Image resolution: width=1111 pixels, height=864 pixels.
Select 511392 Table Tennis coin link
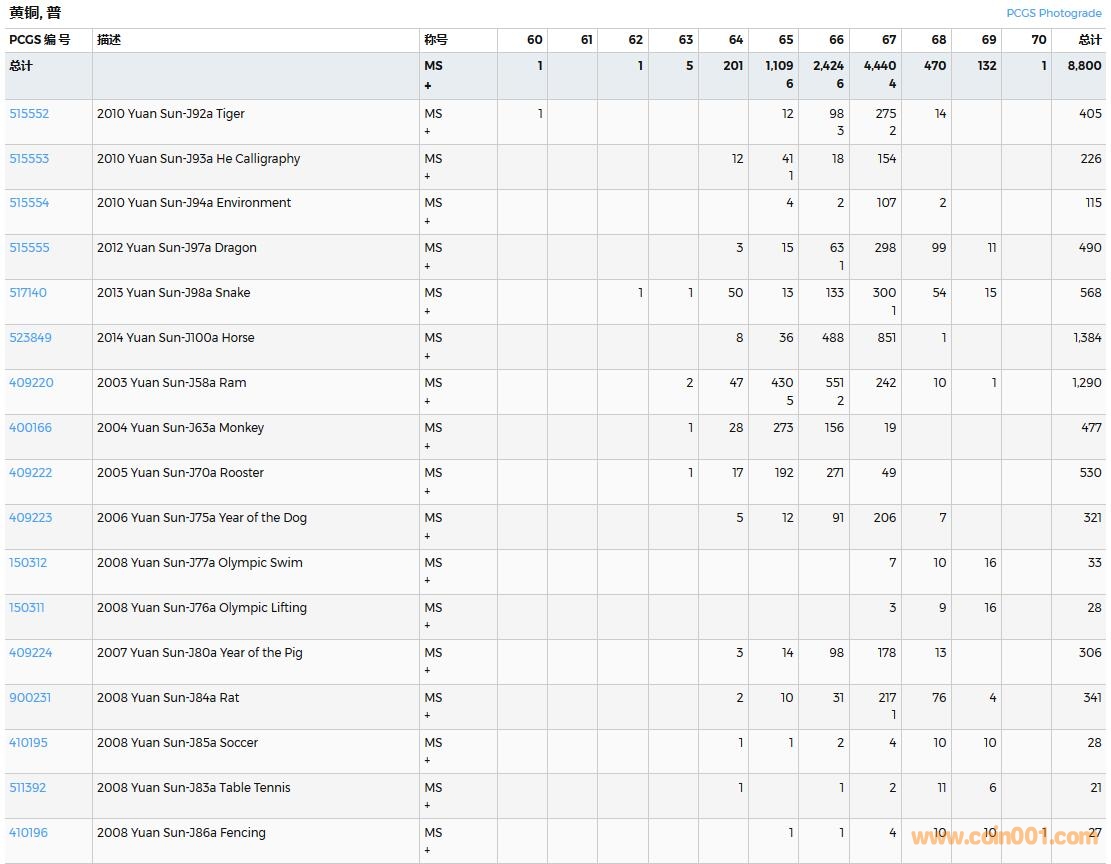coord(28,788)
